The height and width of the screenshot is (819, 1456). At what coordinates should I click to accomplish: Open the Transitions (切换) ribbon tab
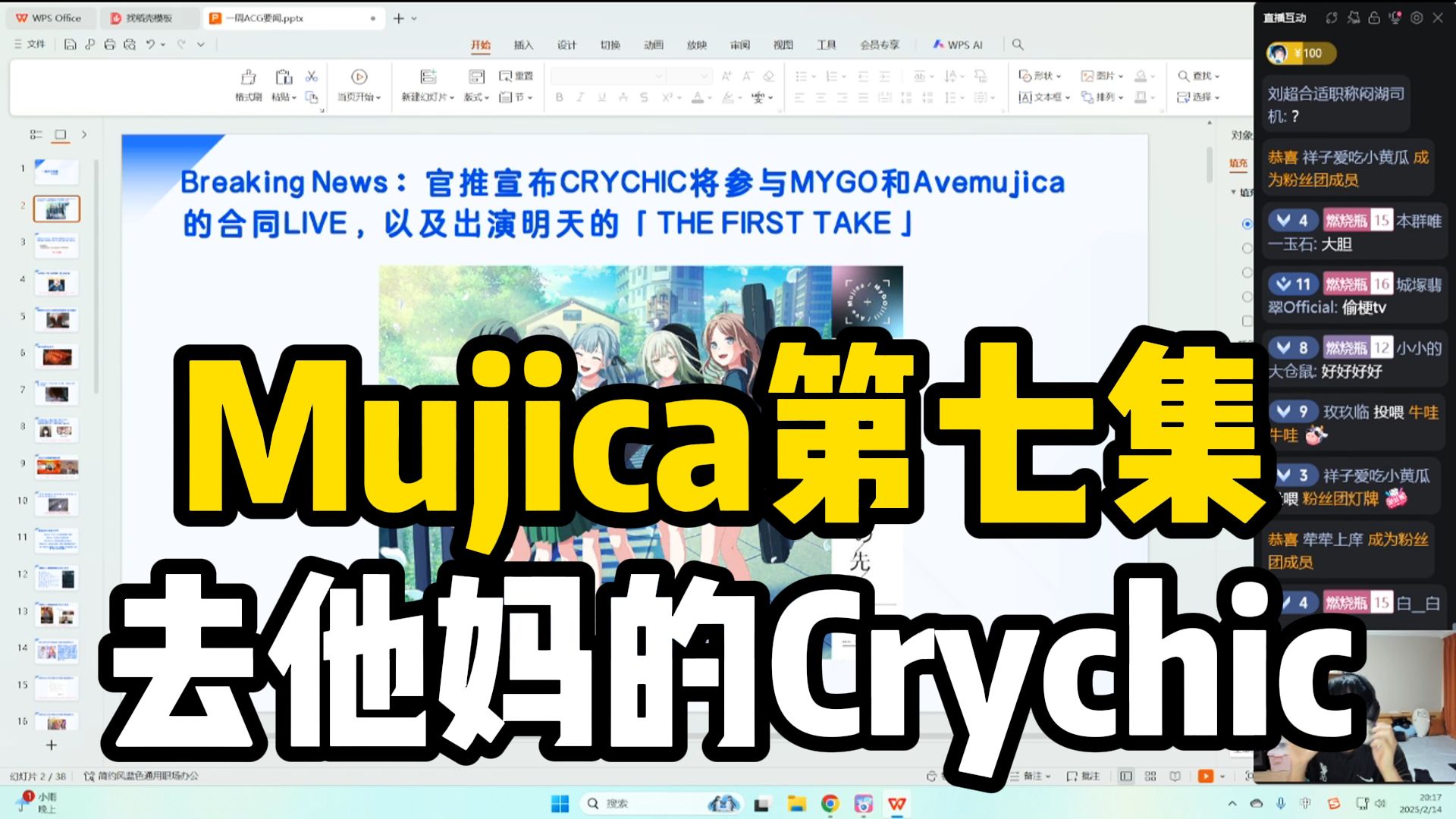610,45
